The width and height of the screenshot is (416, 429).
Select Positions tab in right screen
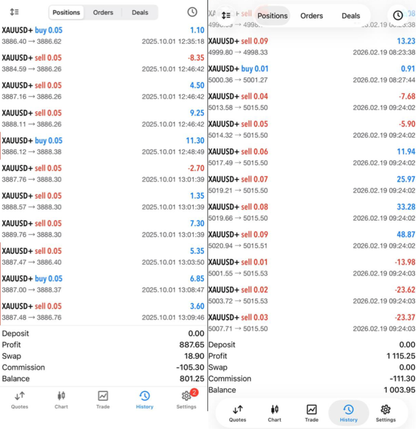[x=272, y=16]
